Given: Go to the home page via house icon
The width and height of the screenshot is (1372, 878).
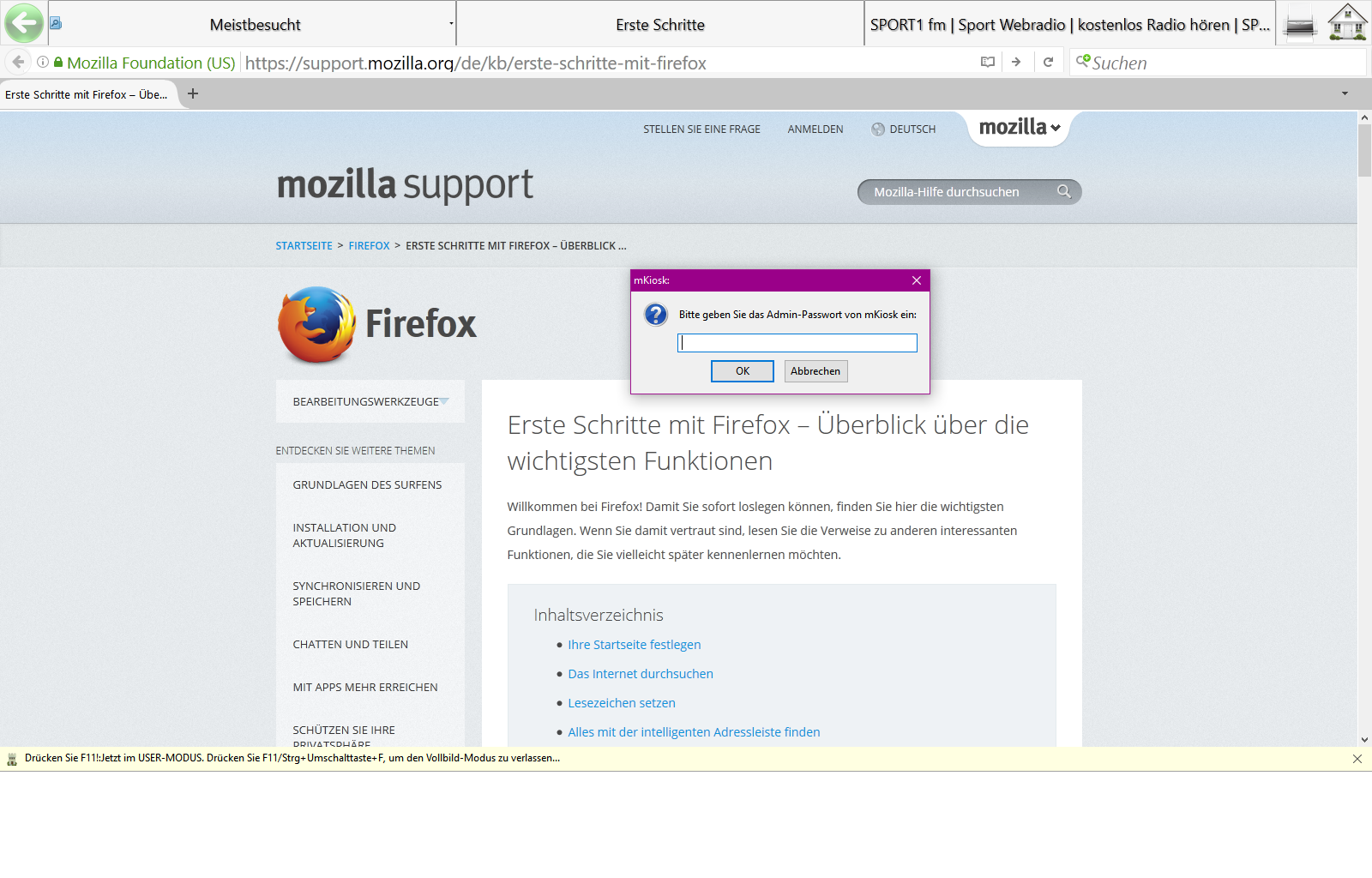Looking at the screenshot, I should coord(1347,22).
